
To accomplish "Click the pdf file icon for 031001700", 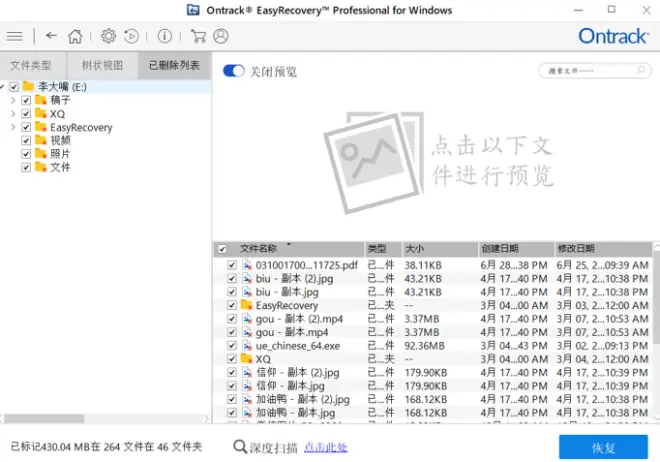I will (247, 265).
